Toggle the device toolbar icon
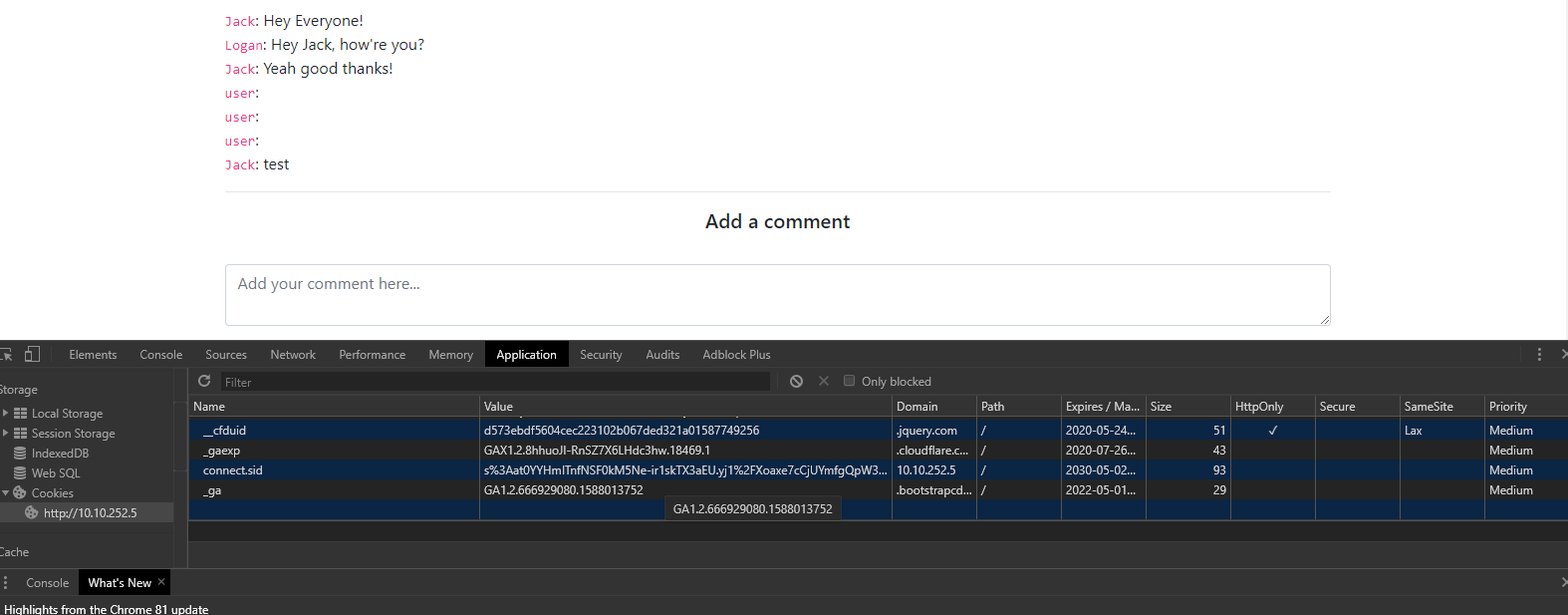Screen dimensions: 1568x615 32,354
